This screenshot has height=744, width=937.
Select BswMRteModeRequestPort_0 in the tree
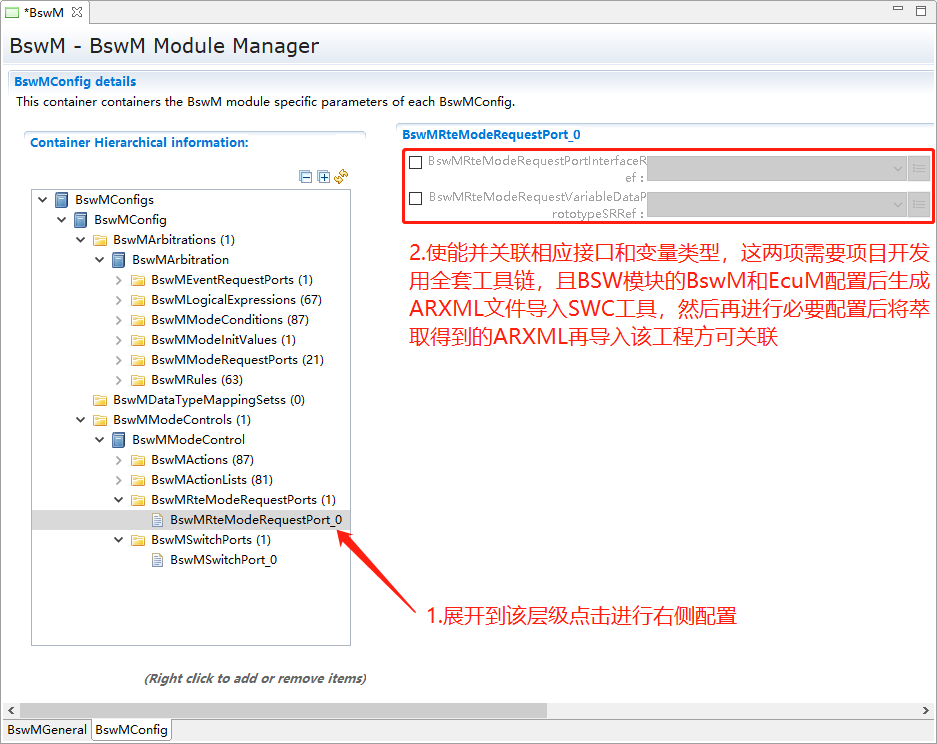(x=255, y=520)
